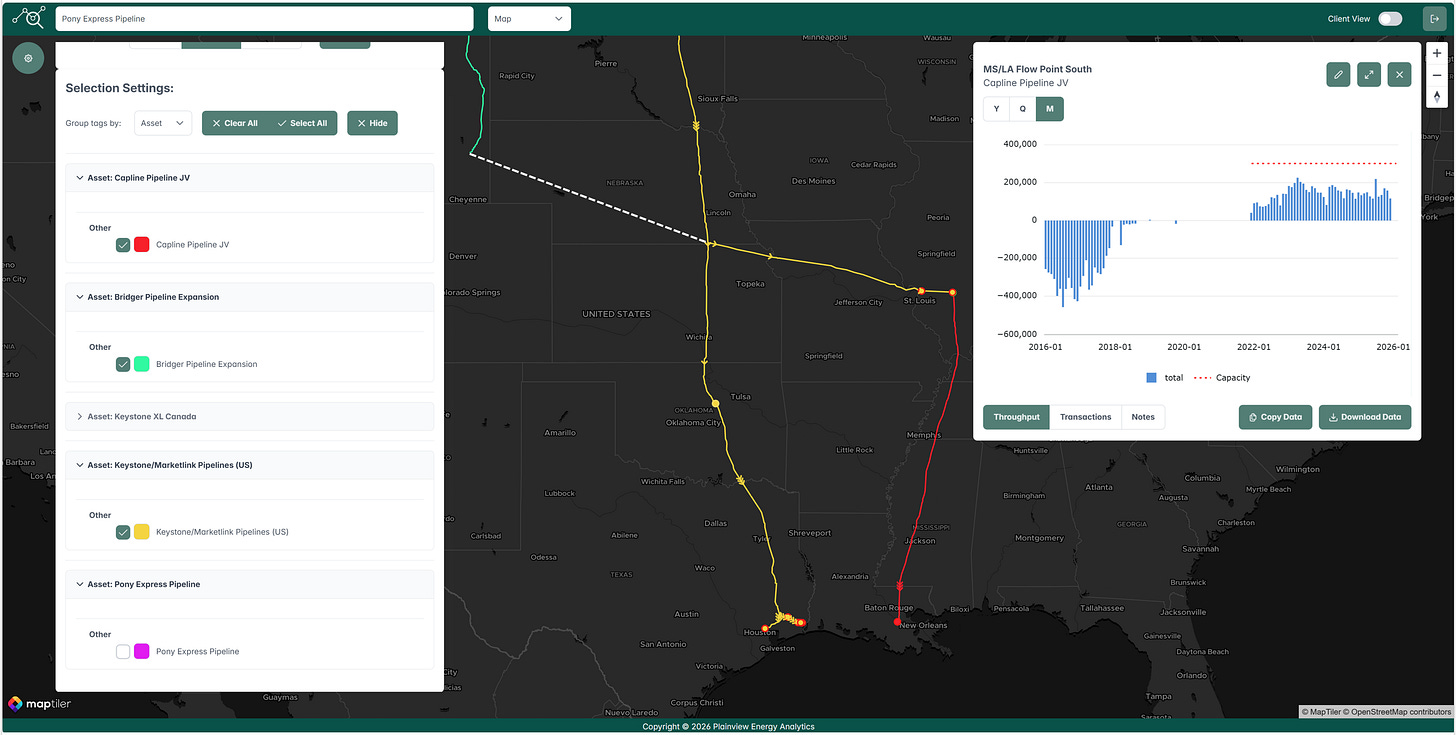
Task: Expand the chart panel to fullscreen
Action: tap(1369, 73)
